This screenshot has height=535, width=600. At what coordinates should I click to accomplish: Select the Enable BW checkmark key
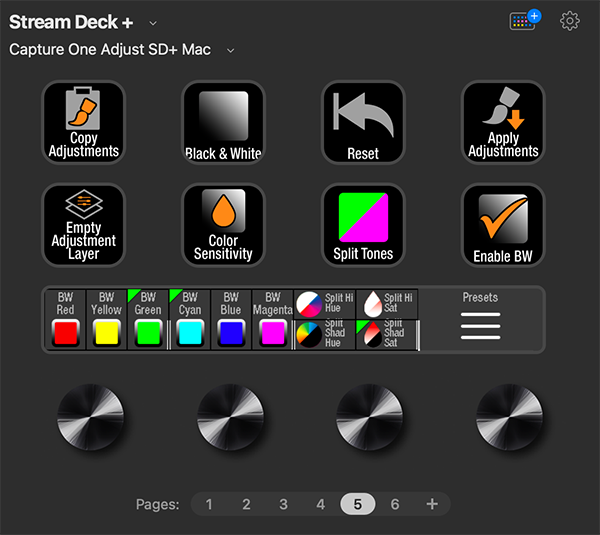point(503,225)
